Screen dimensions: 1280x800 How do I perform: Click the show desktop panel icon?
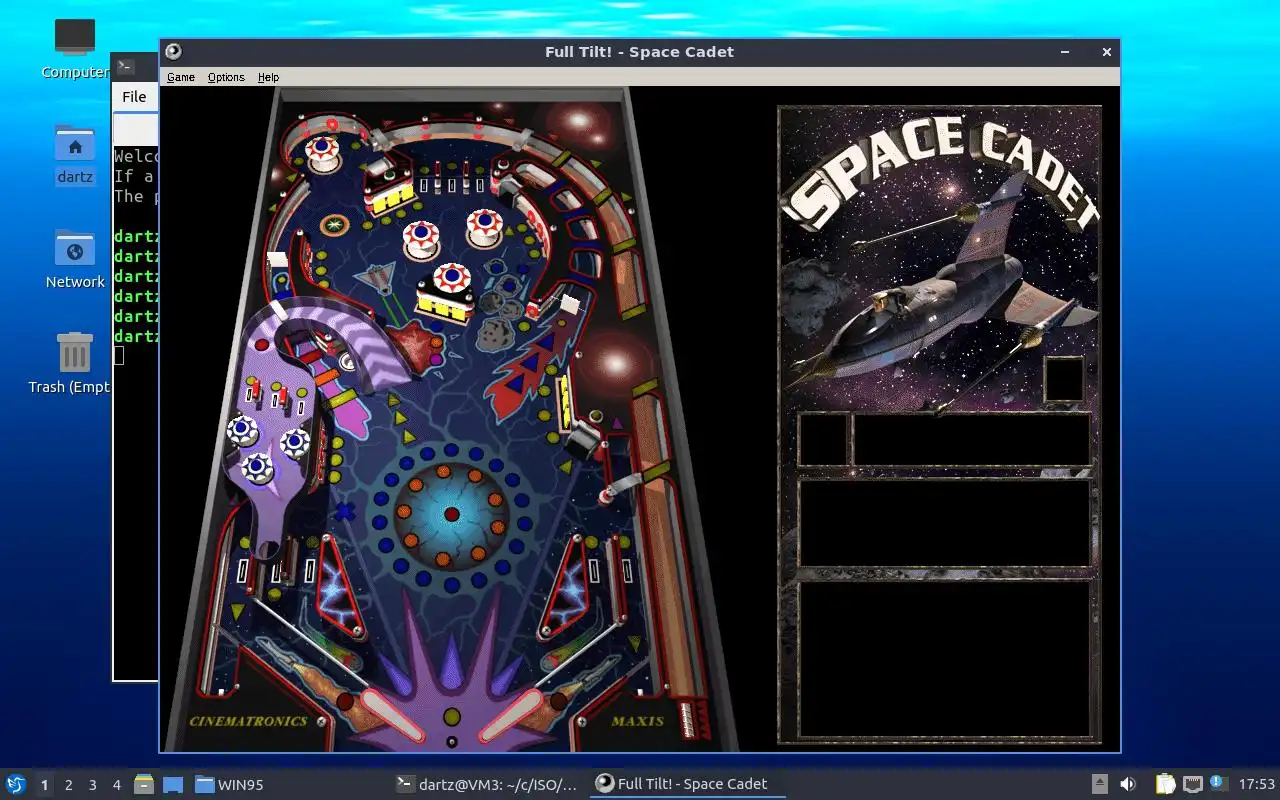pos(173,784)
